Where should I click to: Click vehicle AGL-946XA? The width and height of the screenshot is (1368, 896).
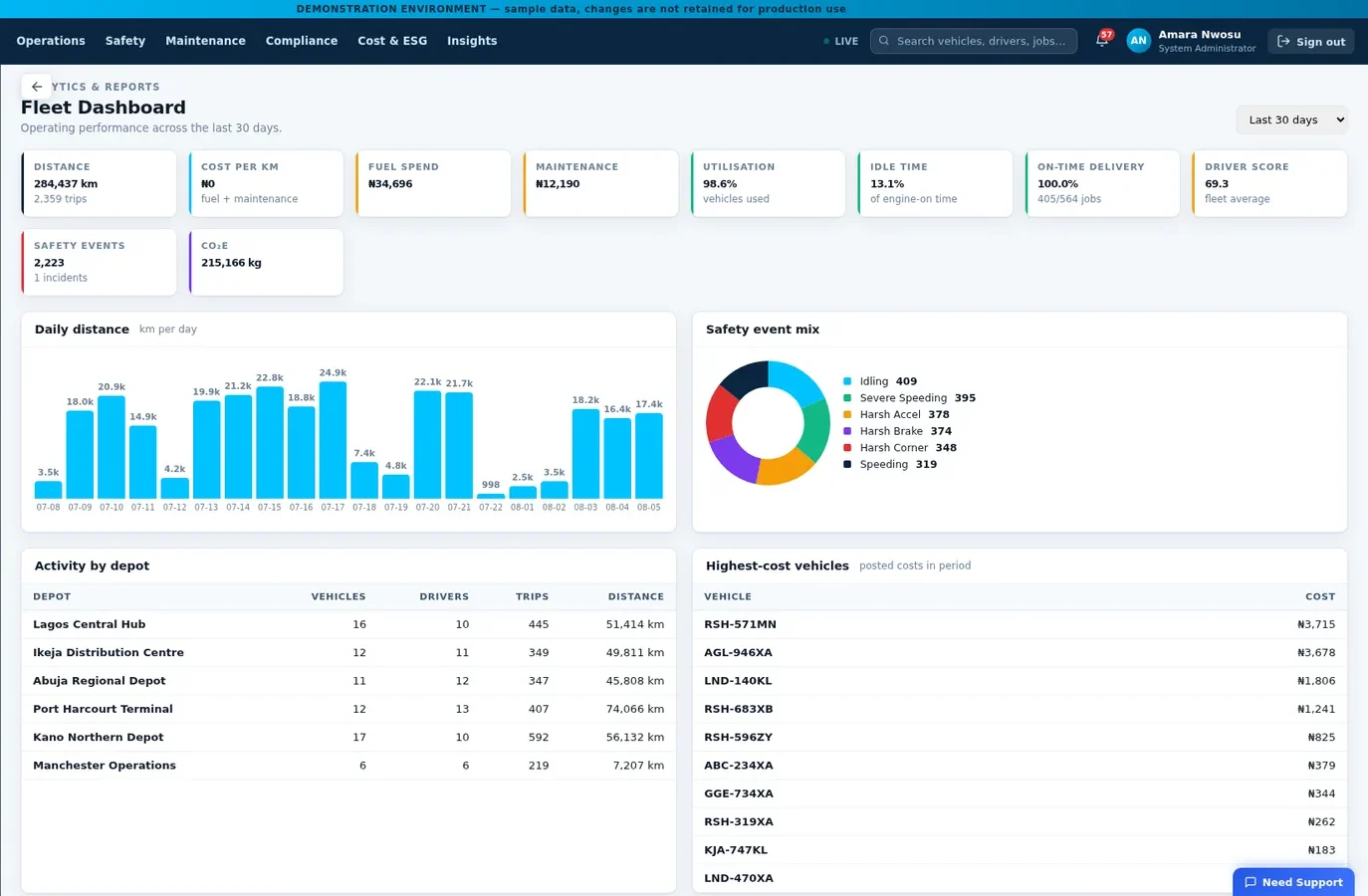coord(738,652)
